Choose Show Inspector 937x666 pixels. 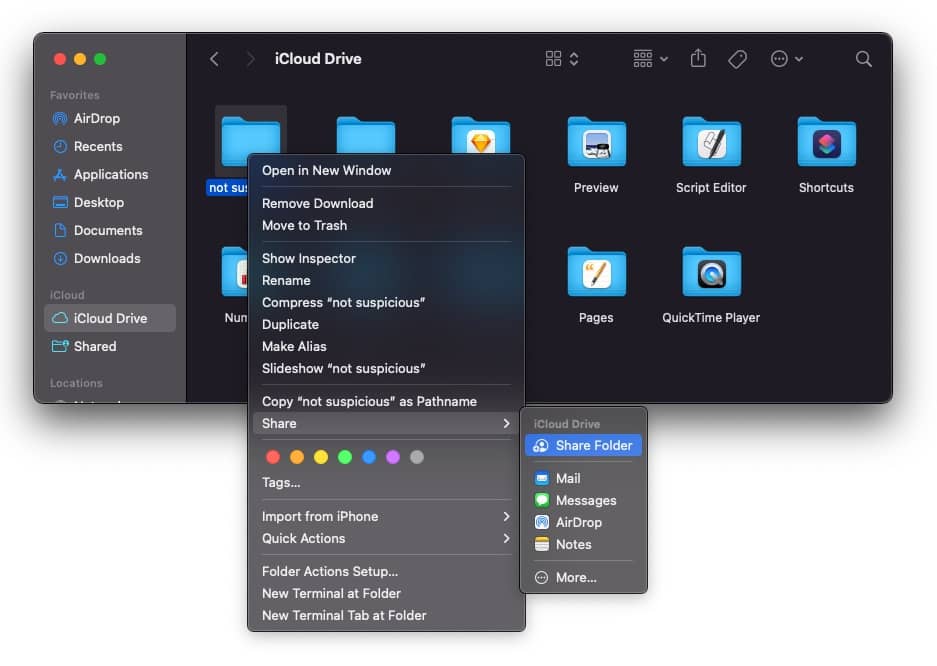point(386,259)
